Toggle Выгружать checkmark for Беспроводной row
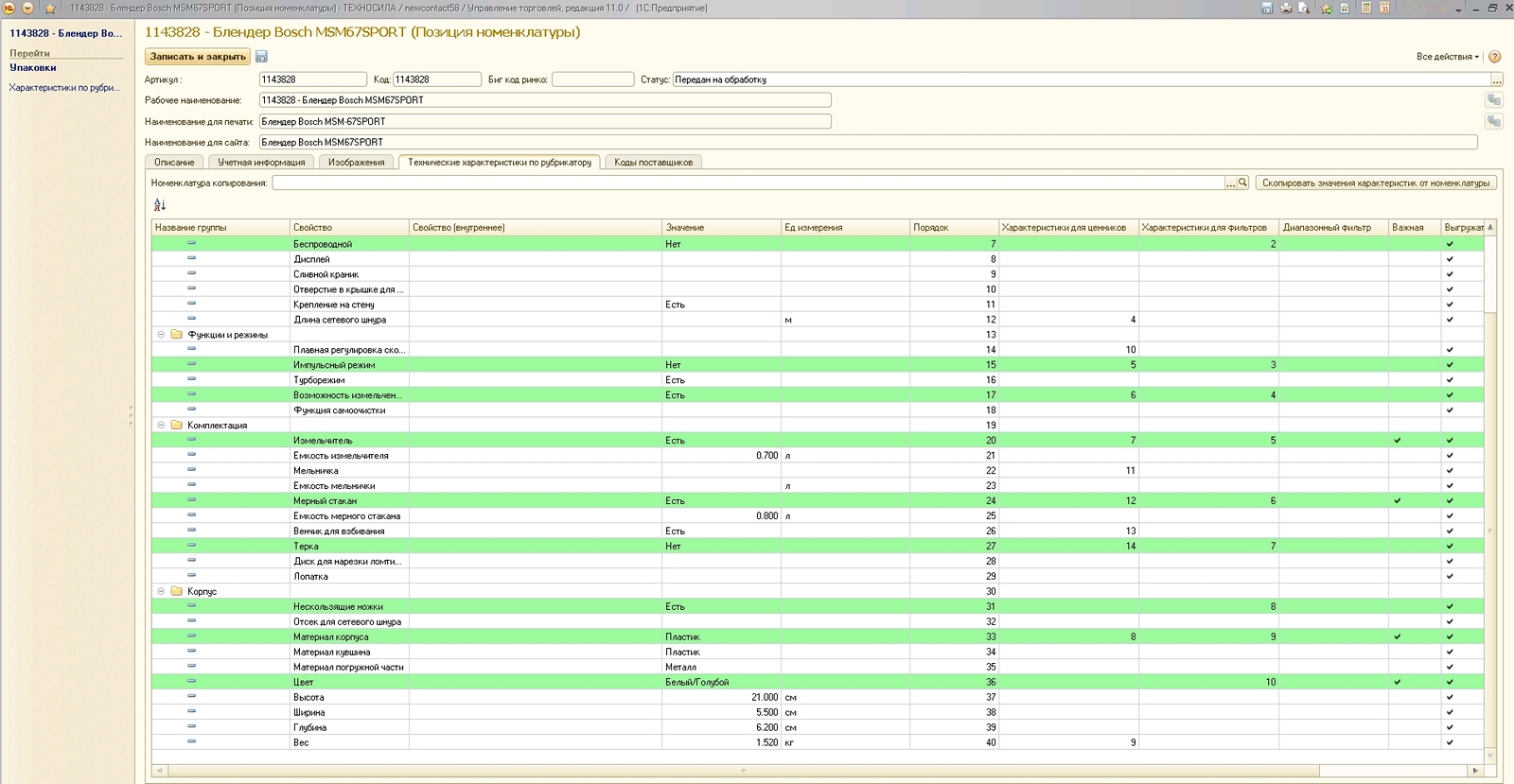Viewport: 1514px width, 784px height. click(1450, 244)
